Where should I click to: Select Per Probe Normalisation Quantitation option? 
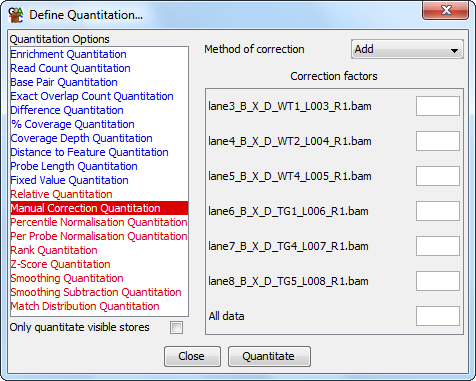[x=99, y=236]
